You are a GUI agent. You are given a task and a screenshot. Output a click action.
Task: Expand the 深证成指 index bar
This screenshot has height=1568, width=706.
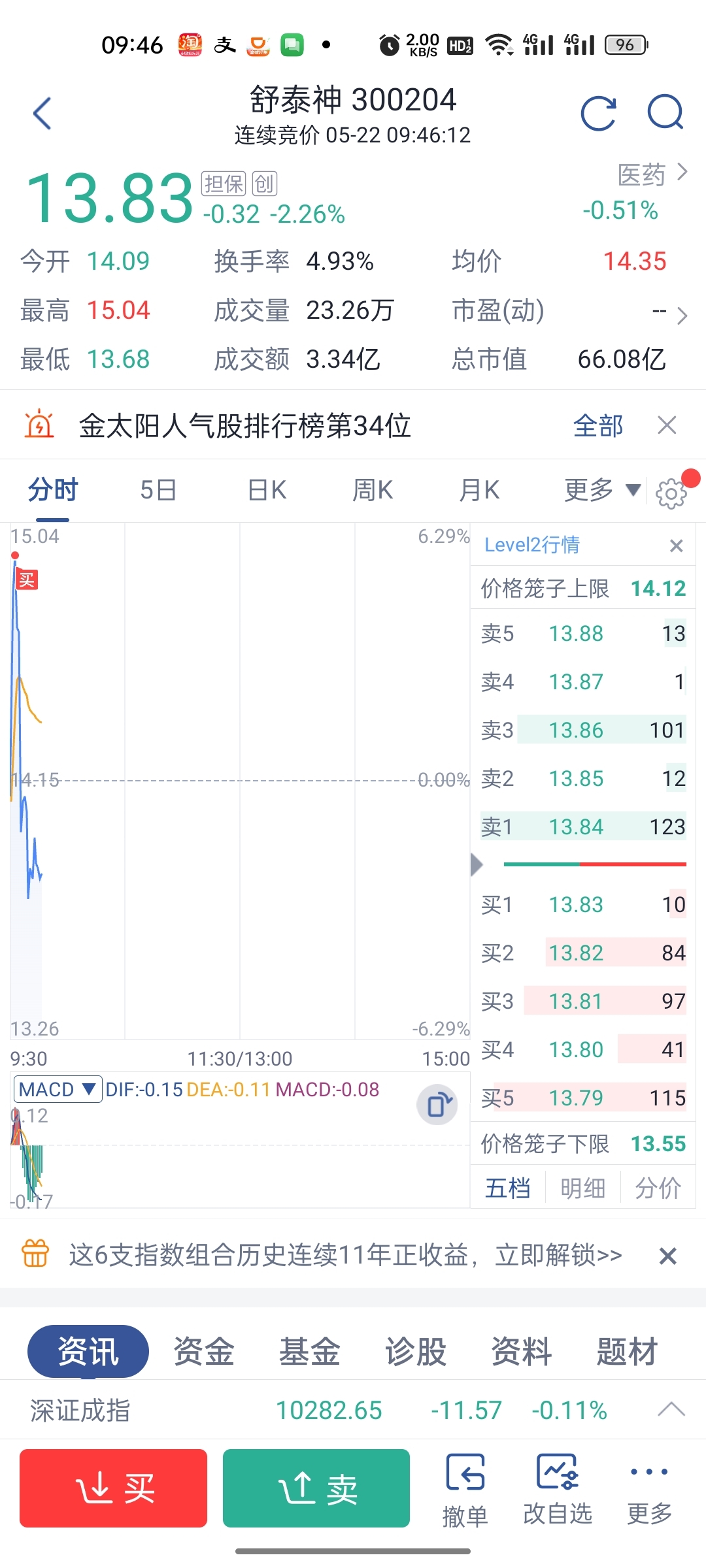[x=671, y=1409]
